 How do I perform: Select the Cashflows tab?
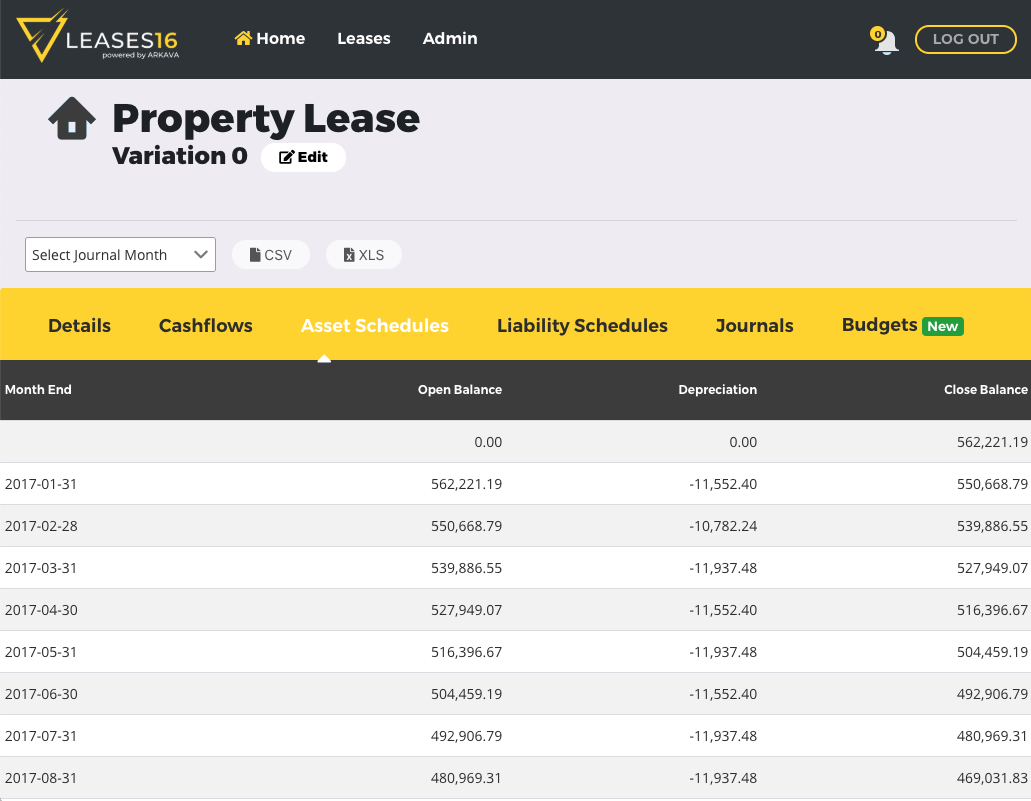205,325
